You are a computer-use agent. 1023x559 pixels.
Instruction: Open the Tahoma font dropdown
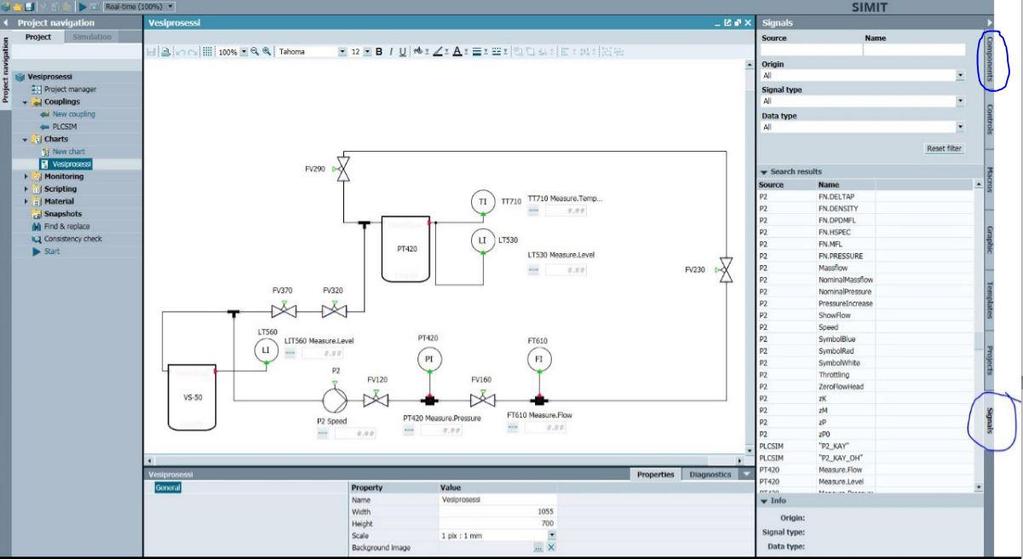pos(342,52)
